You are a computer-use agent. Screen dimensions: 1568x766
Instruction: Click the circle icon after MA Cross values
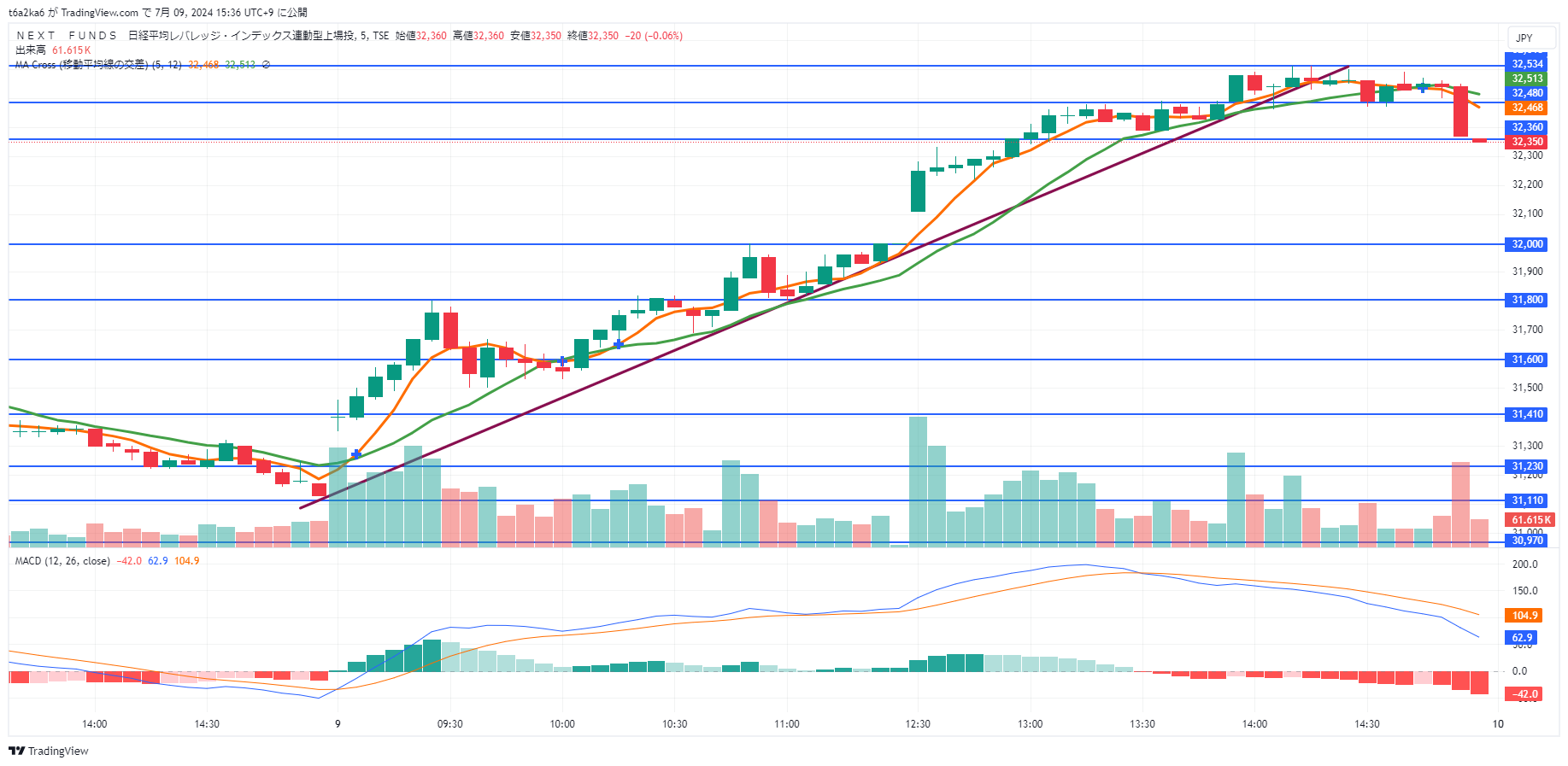click(266, 65)
